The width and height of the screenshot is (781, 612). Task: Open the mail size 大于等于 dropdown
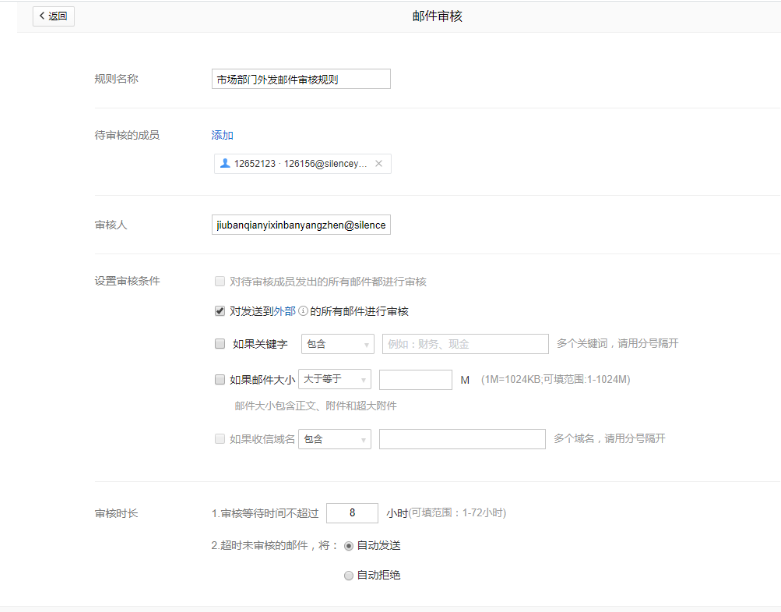coord(334,379)
